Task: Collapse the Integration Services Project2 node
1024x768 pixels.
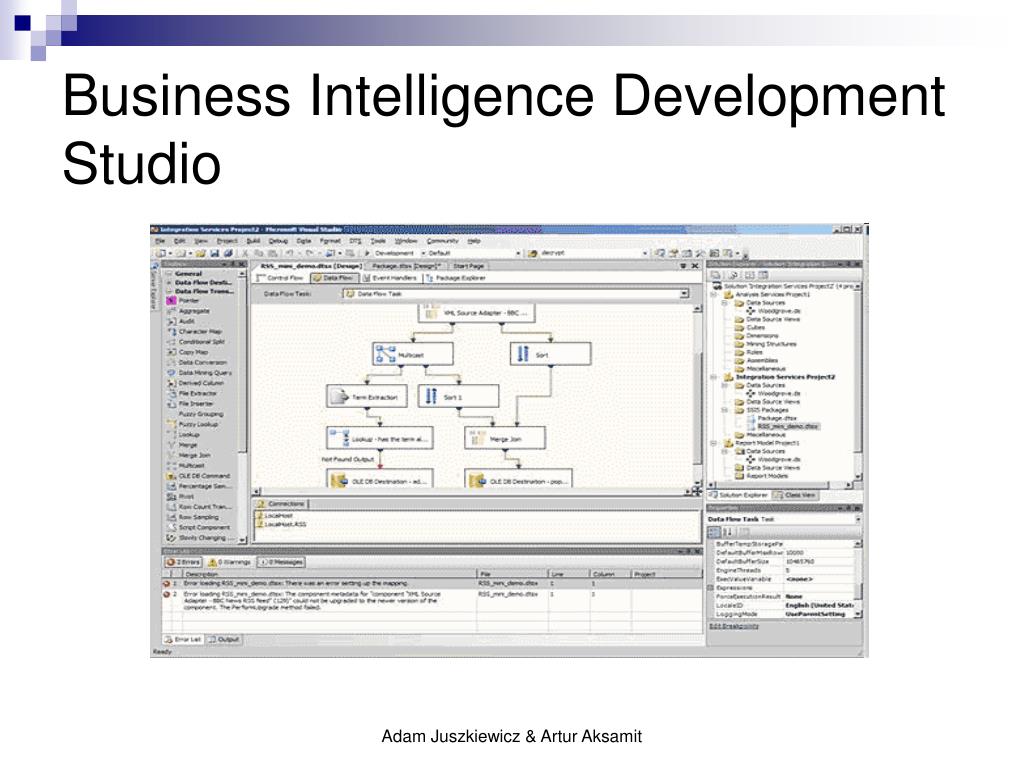Action: pyautogui.click(x=714, y=377)
